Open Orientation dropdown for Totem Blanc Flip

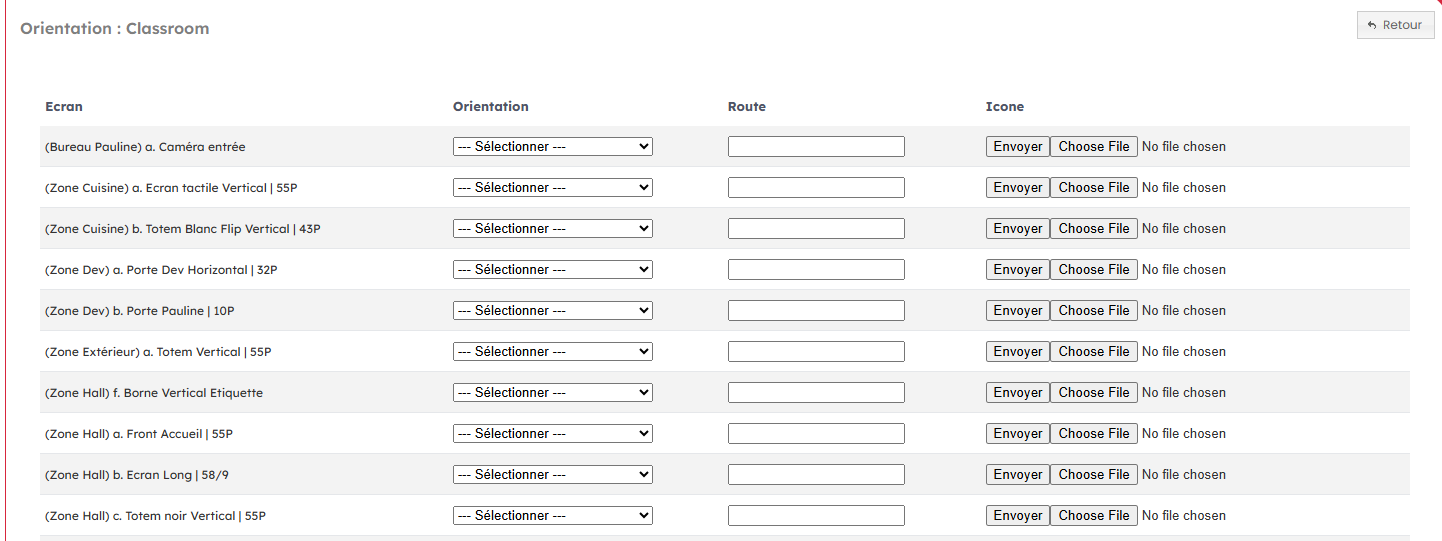[552, 229]
